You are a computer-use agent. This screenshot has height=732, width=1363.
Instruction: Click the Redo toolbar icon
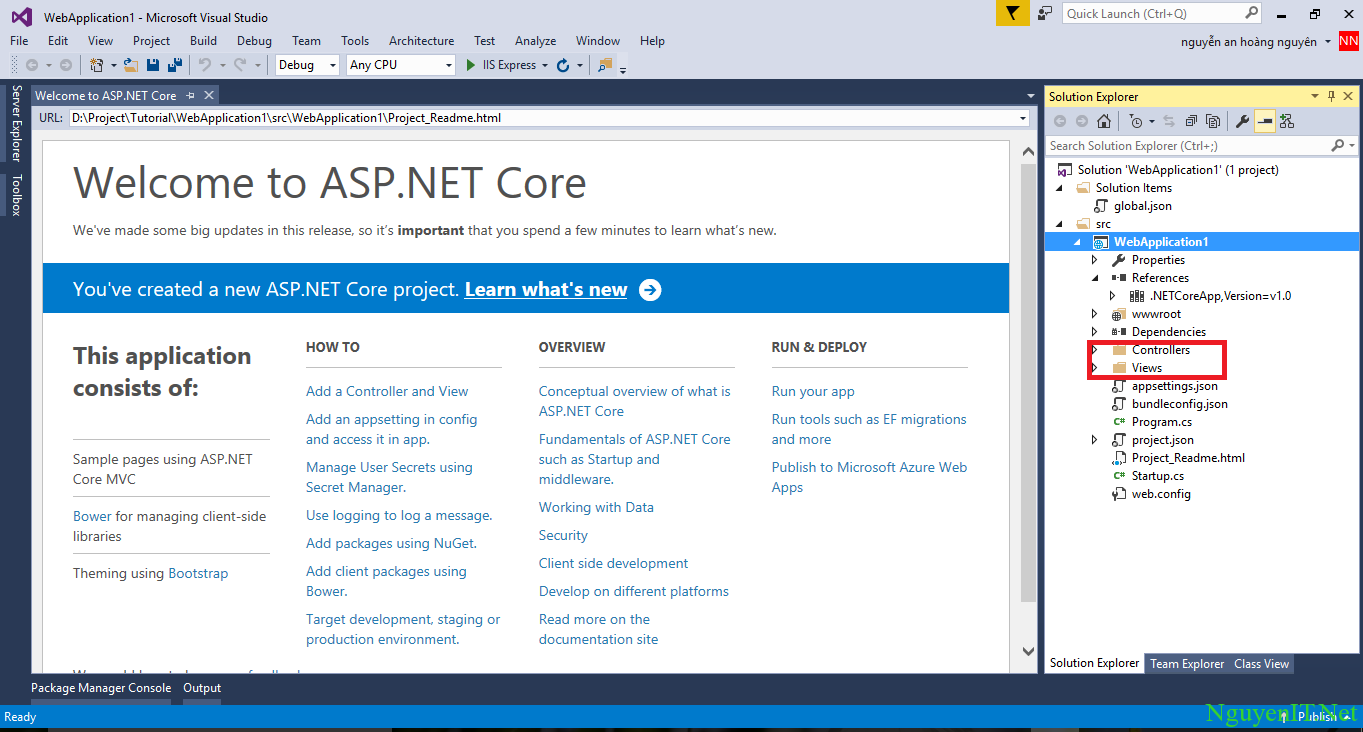240,65
